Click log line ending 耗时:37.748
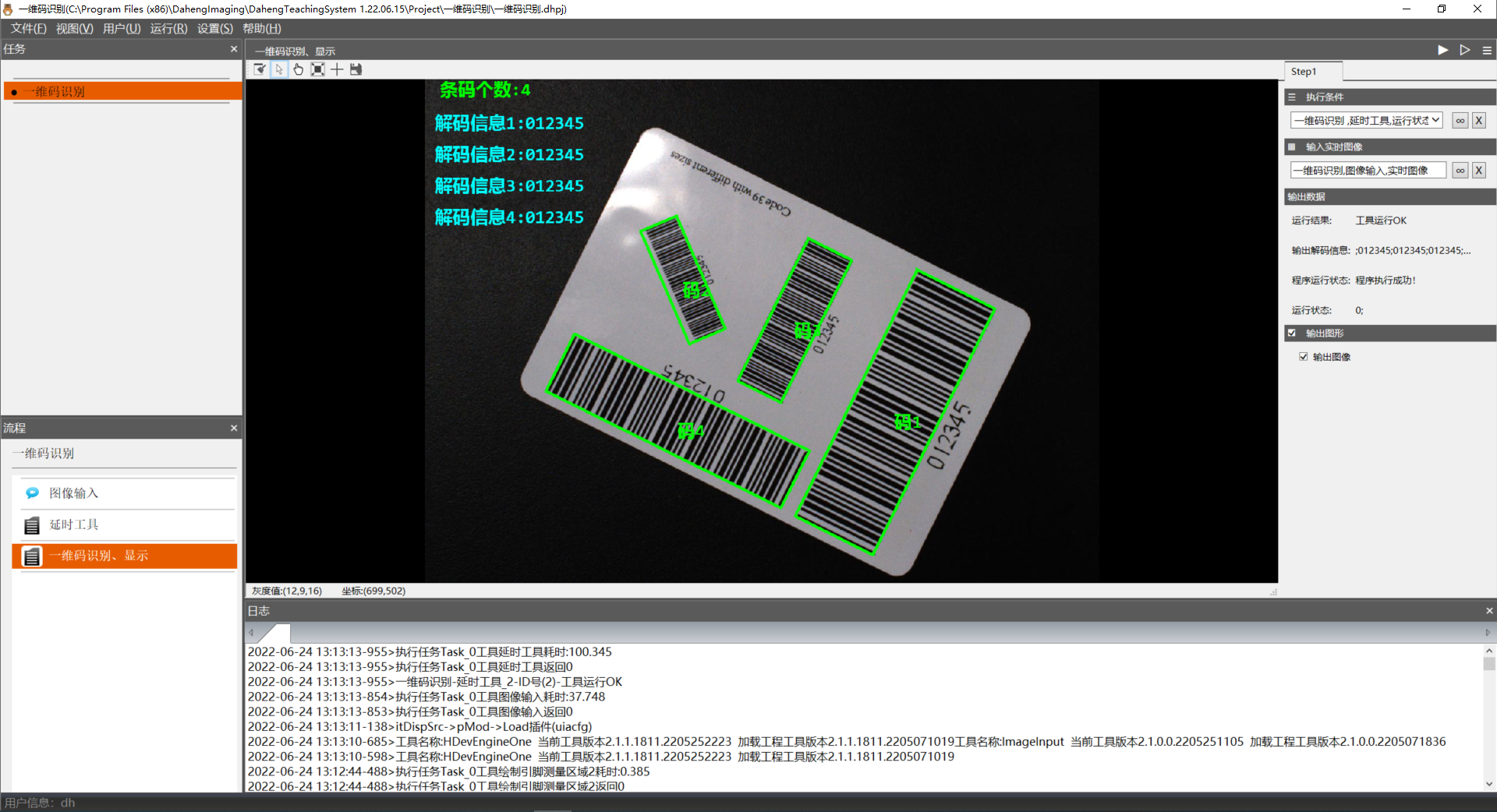 pyautogui.click(x=426, y=697)
